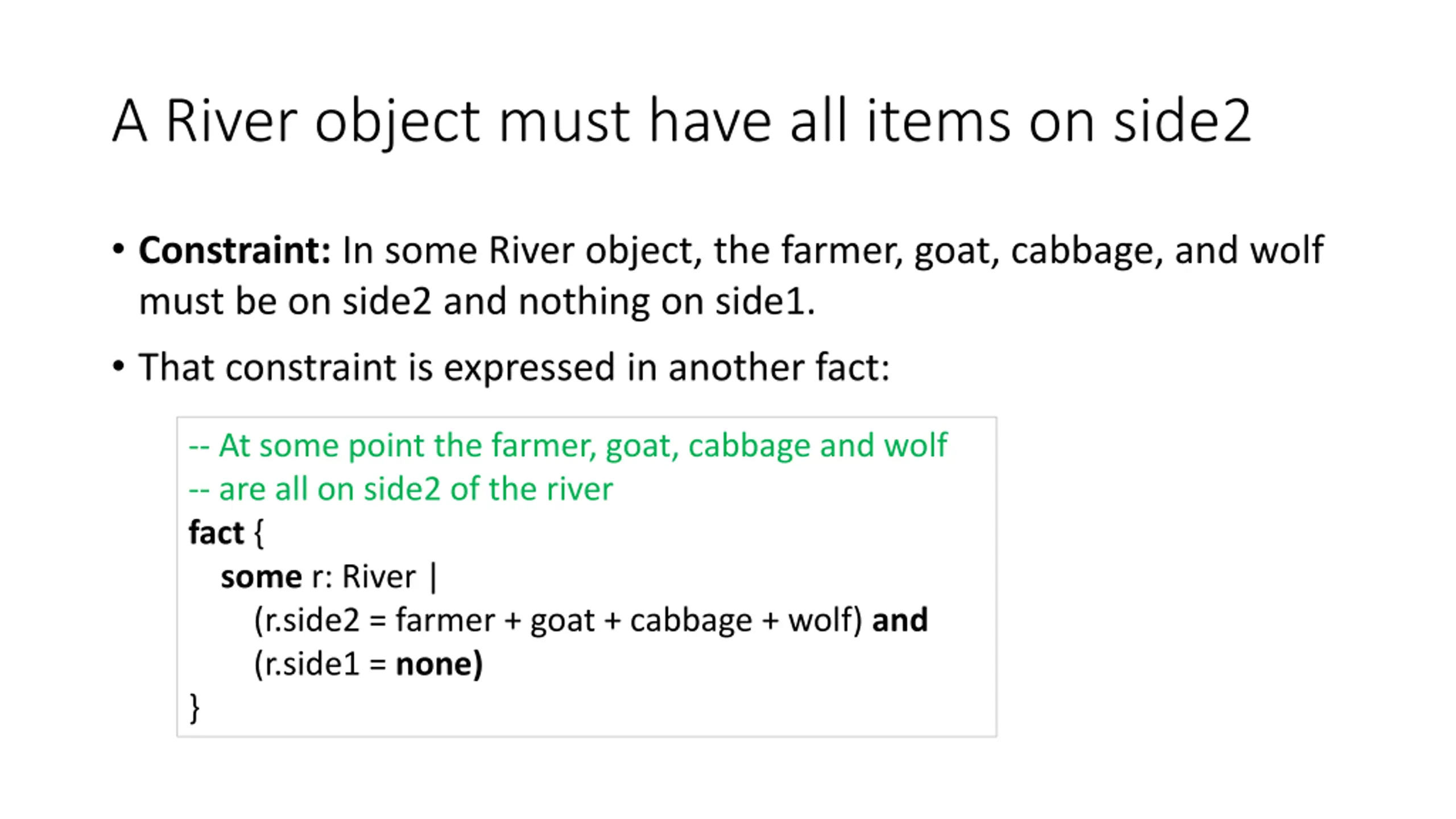Click the bold keyword fact
This screenshot has height=819, width=1456.
(216, 533)
